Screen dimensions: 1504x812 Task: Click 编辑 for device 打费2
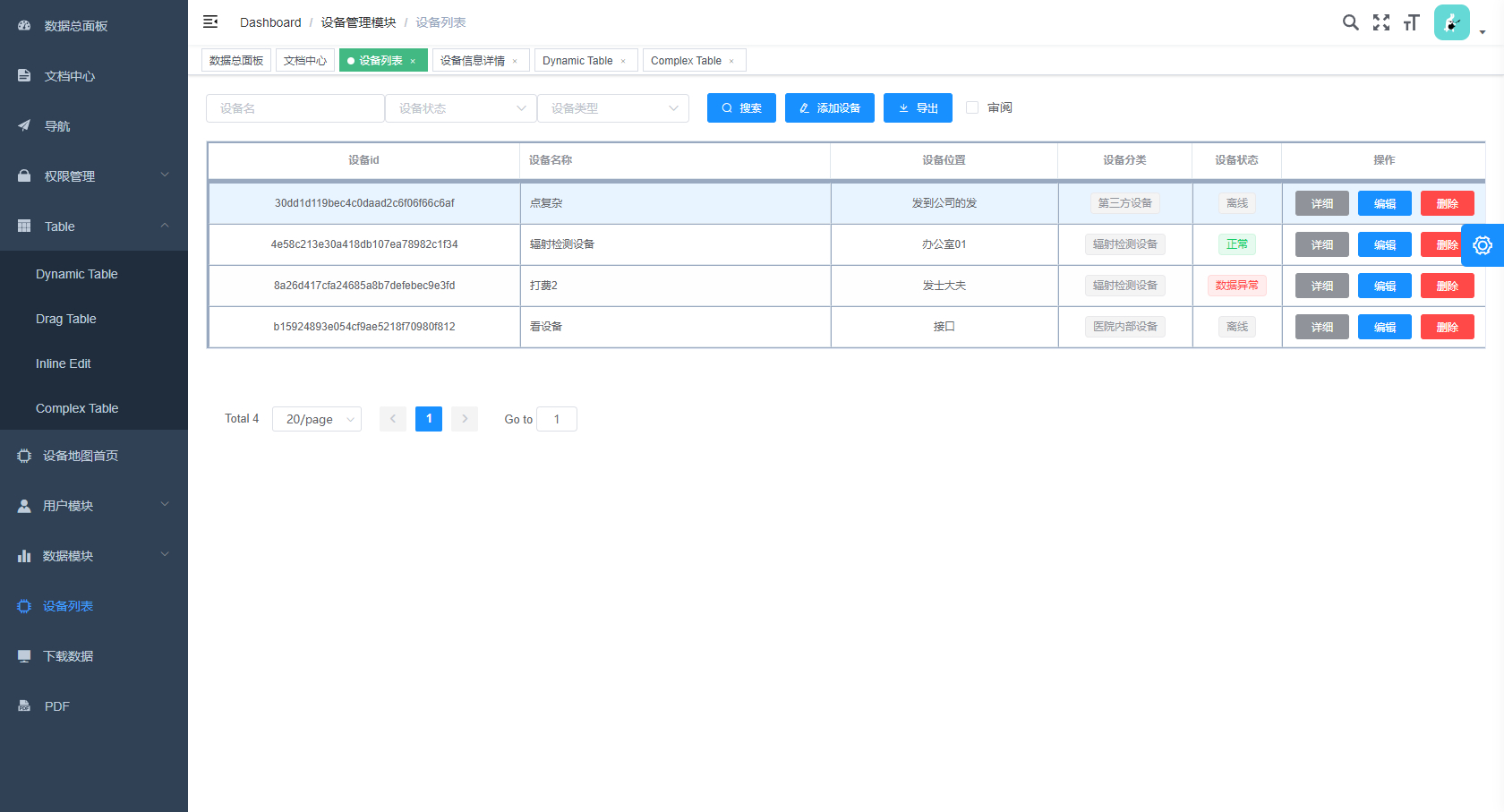[x=1384, y=286]
